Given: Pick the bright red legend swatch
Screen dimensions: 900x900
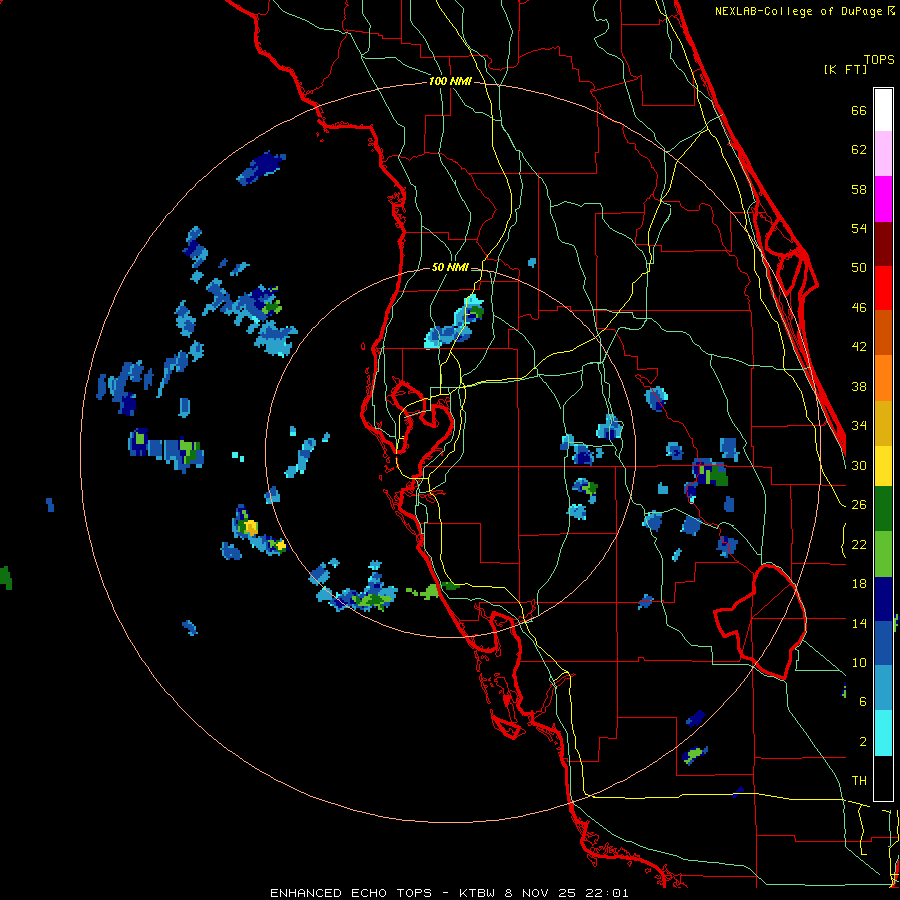Looking at the screenshot, I should click(883, 288).
